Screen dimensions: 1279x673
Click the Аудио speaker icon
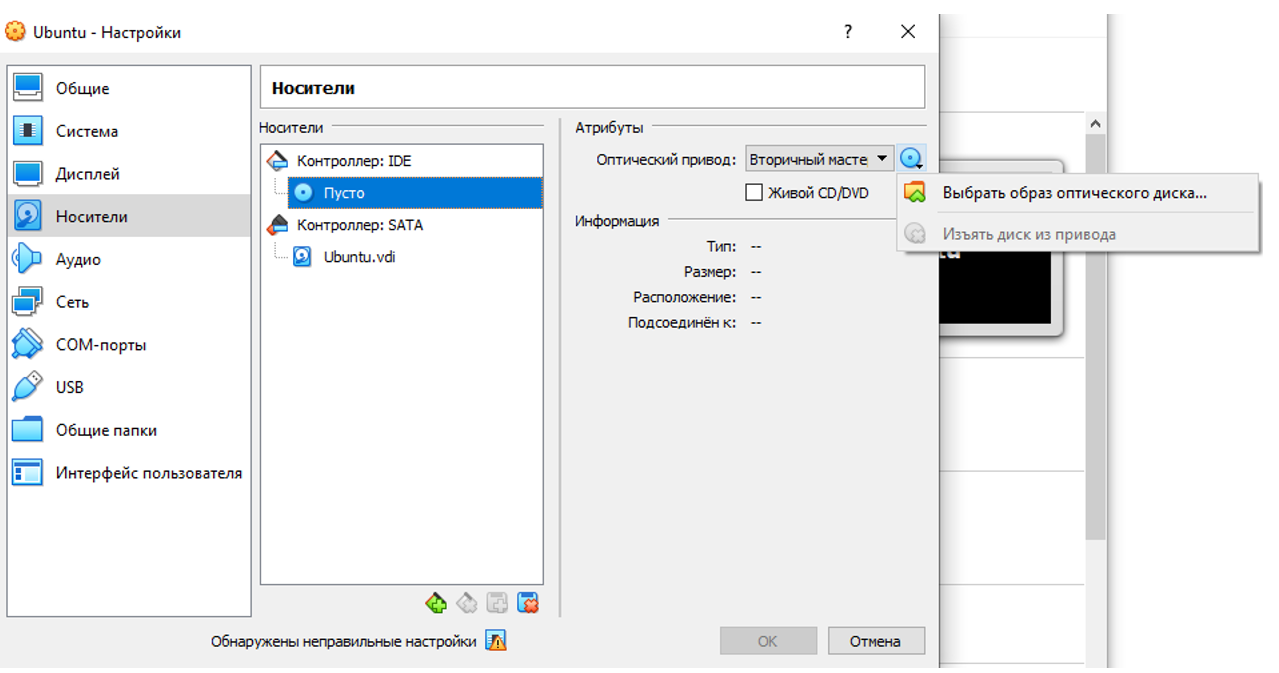point(27,259)
